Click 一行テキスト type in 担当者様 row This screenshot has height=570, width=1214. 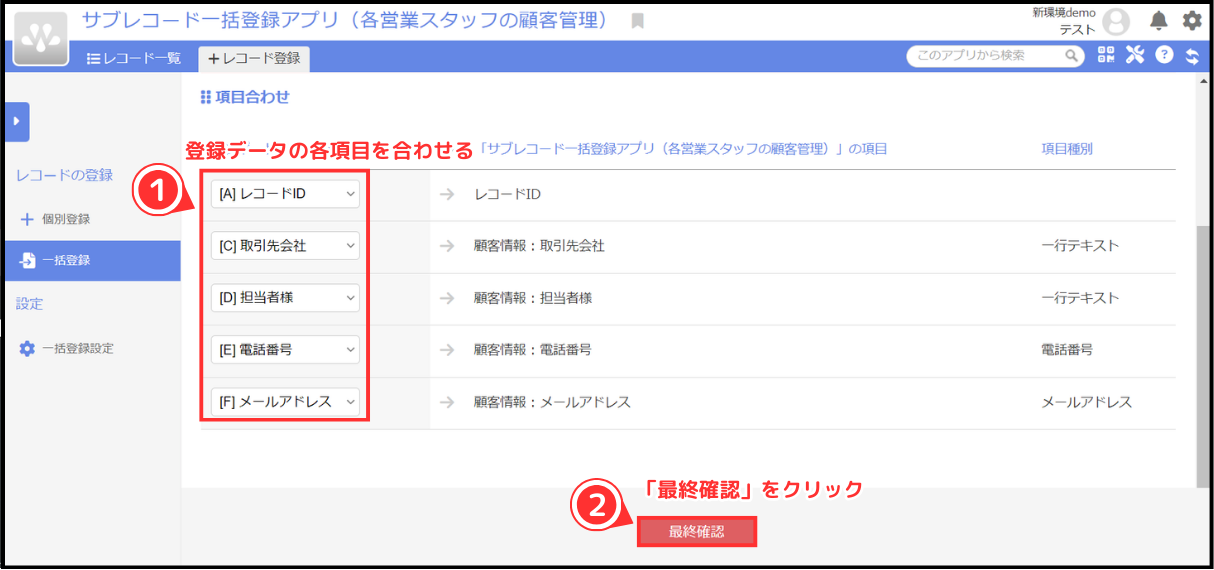[x=1080, y=298]
